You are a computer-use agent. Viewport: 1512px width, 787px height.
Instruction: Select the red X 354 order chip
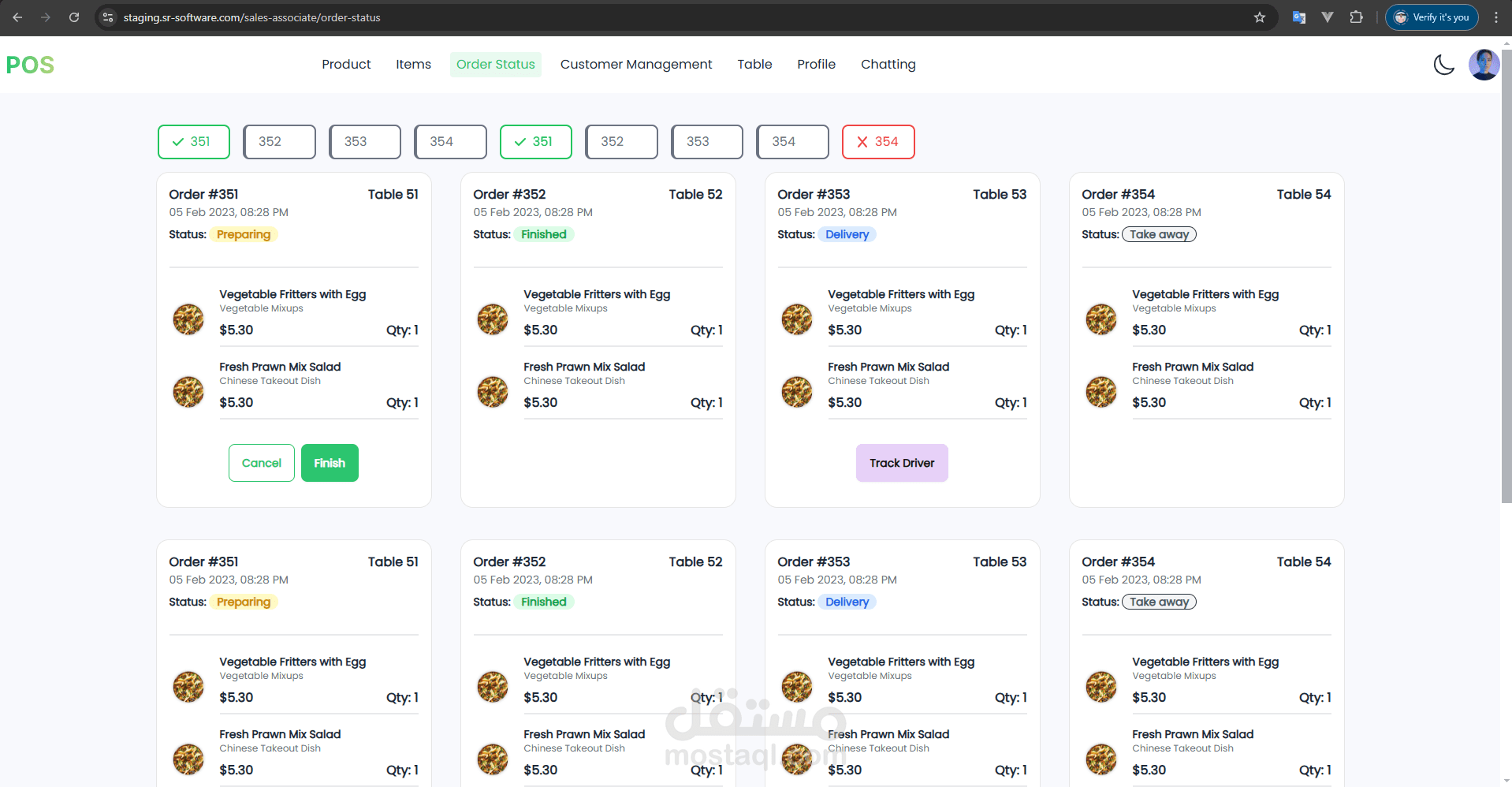point(878,142)
